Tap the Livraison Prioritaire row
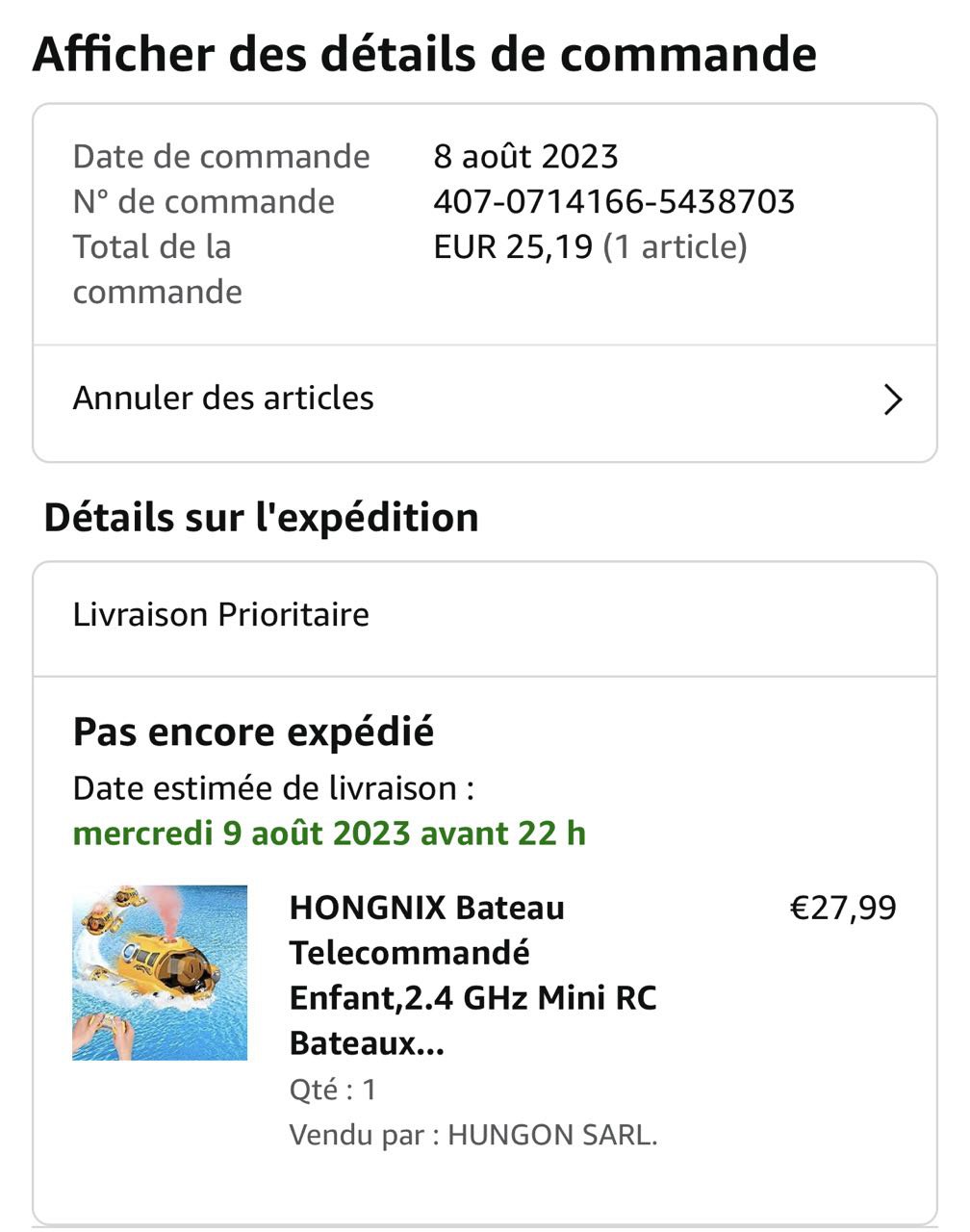Image resolution: width=970 pixels, height=1232 pixels. 221,615
